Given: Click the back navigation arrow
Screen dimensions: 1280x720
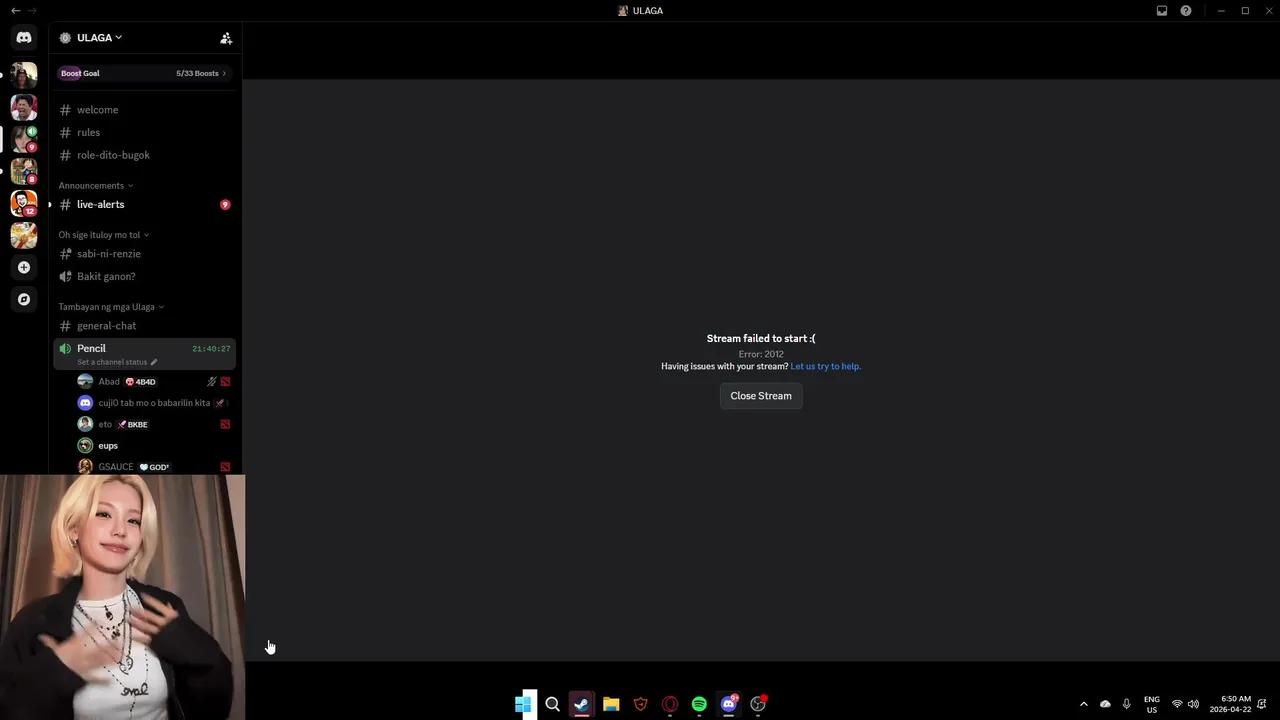Looking at the screenshot, I should click(15, 11).
